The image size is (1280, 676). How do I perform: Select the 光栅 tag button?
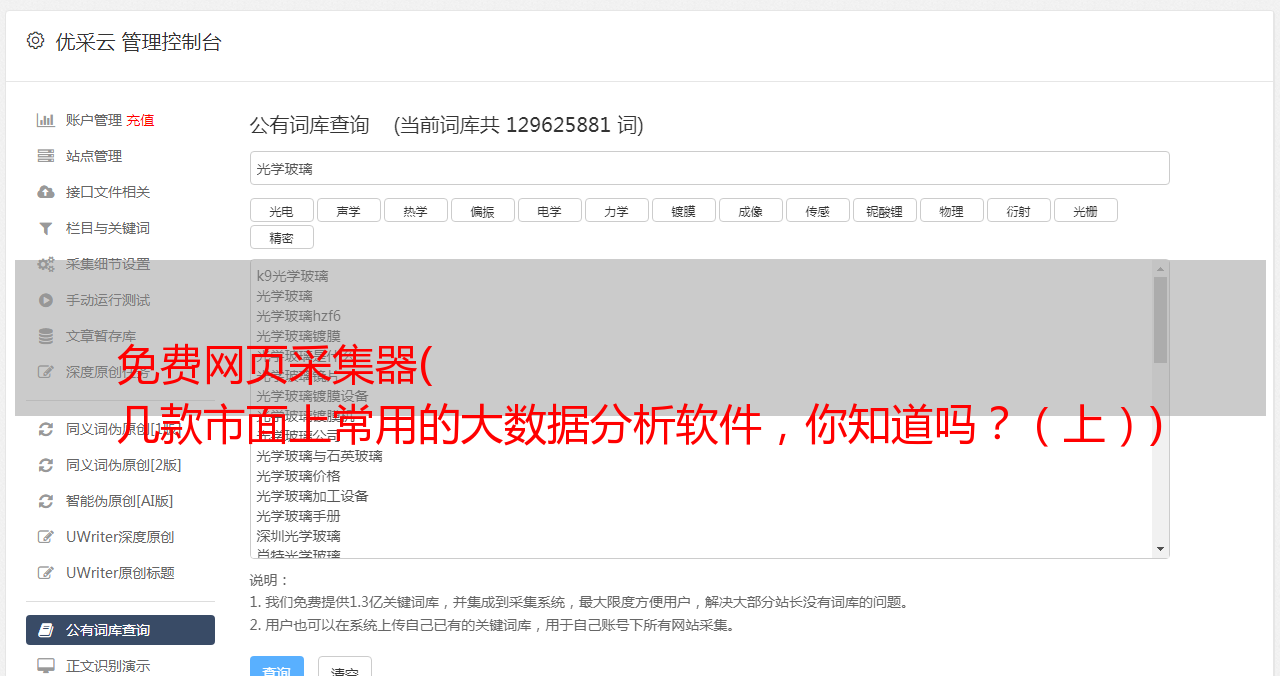(x=1086, y=210)
